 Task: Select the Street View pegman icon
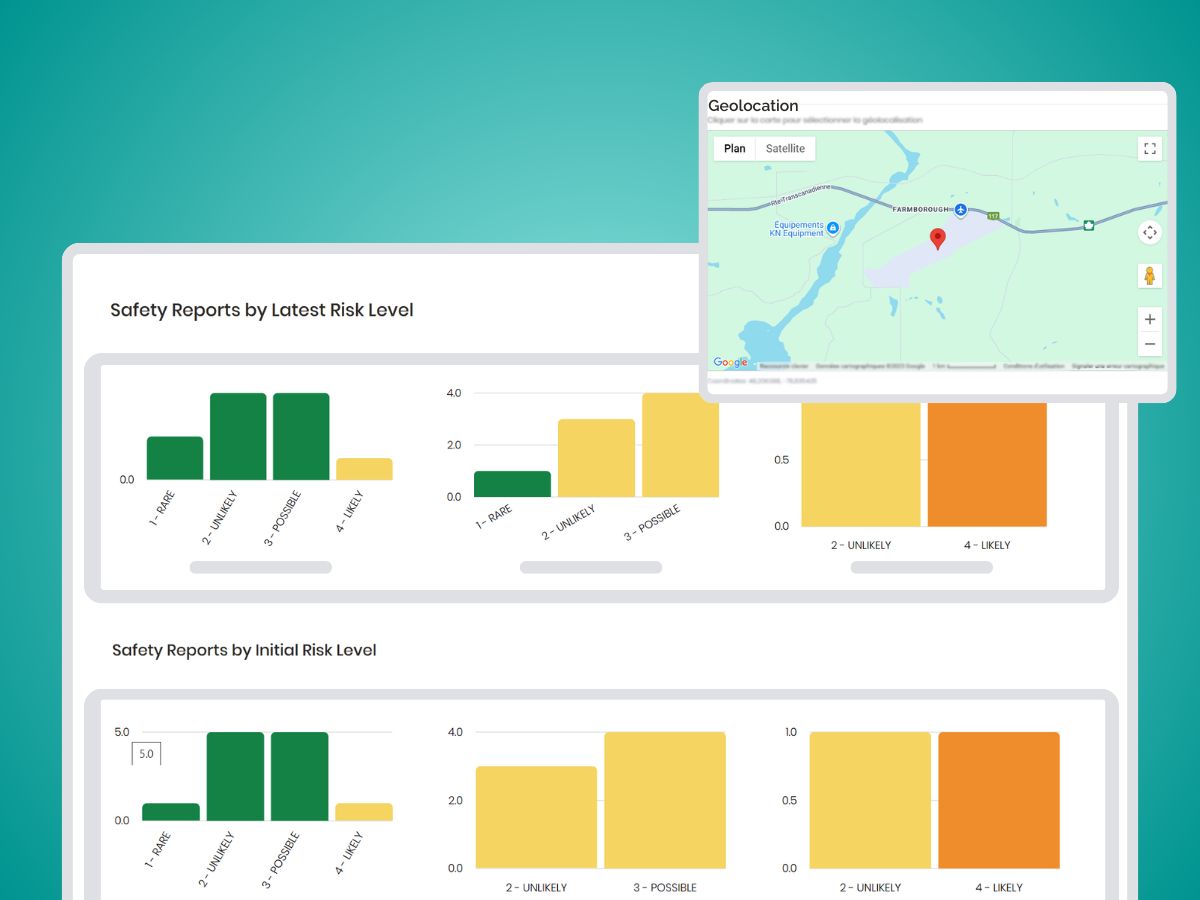coord(1150,276)
